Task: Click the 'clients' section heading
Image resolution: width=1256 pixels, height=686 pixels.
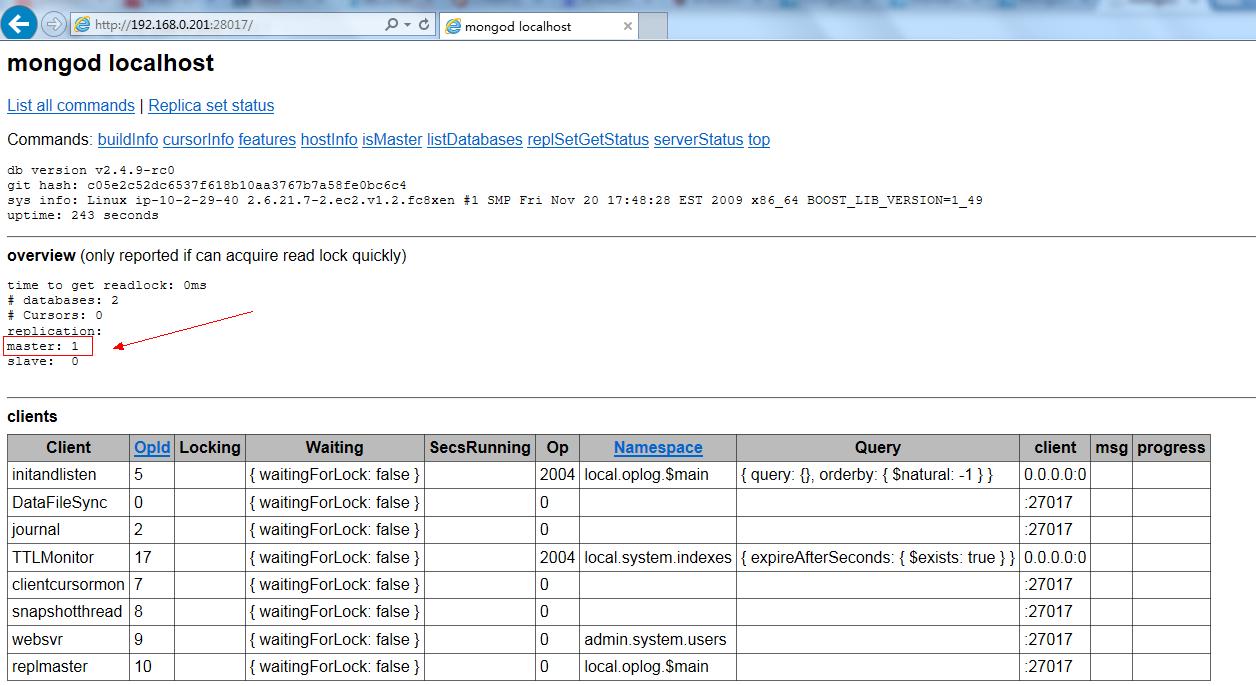Action: pos(32,416)
